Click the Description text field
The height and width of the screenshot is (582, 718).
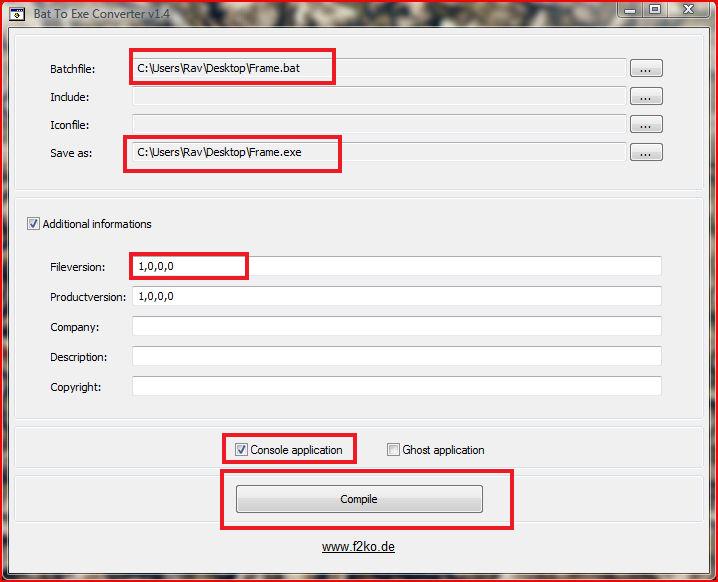point(397,356)
